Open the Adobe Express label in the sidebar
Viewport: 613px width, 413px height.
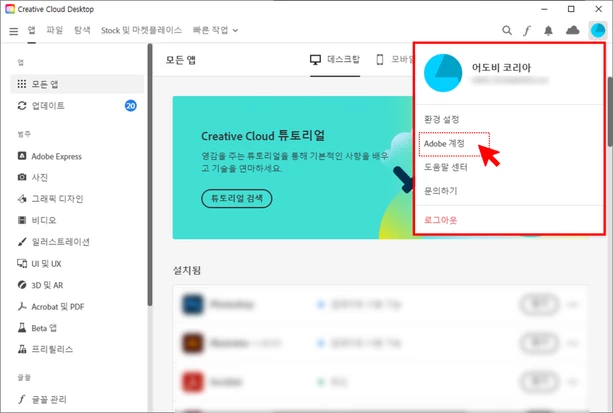coord(57,156)
